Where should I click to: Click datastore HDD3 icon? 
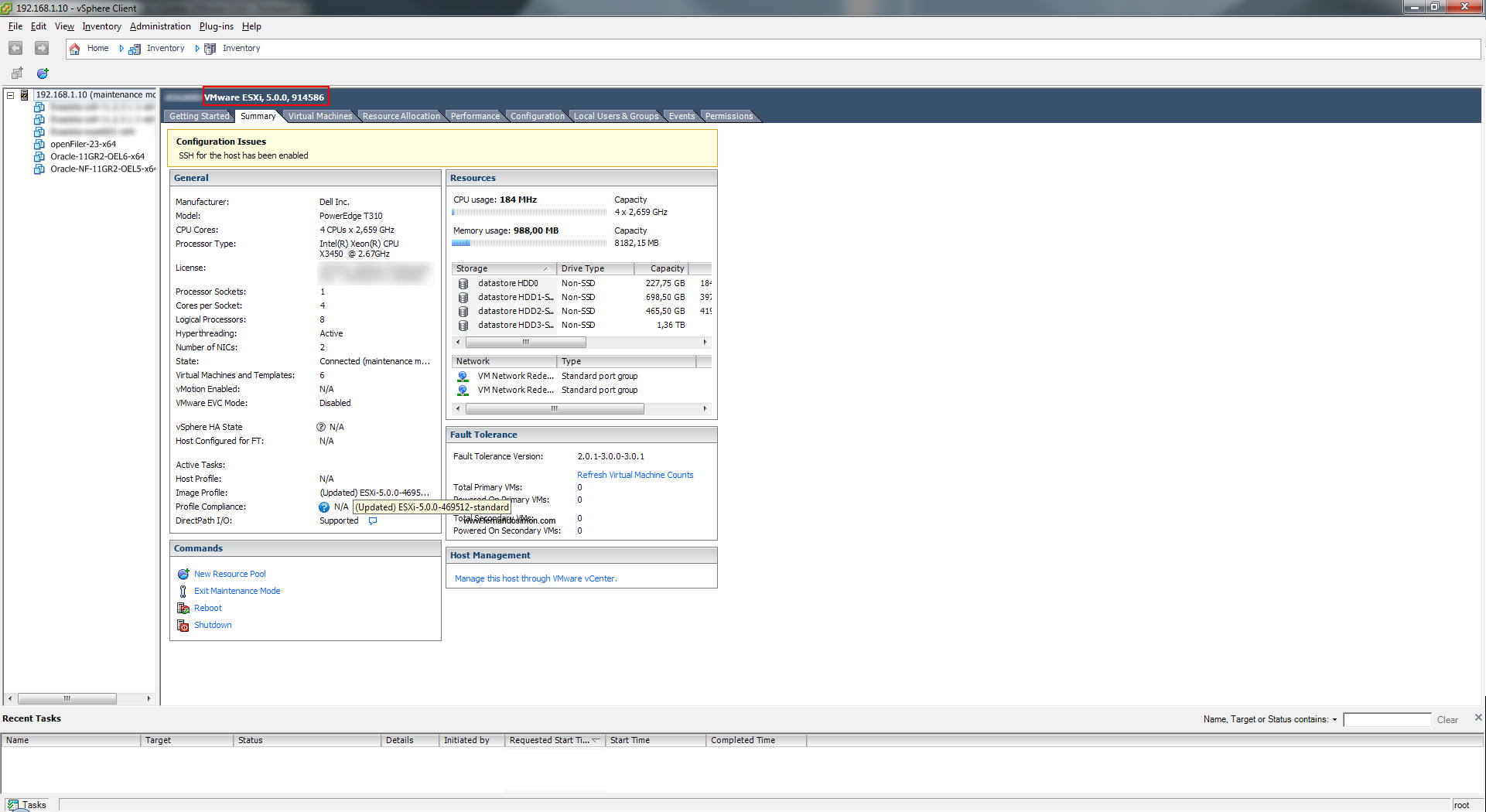463,326
